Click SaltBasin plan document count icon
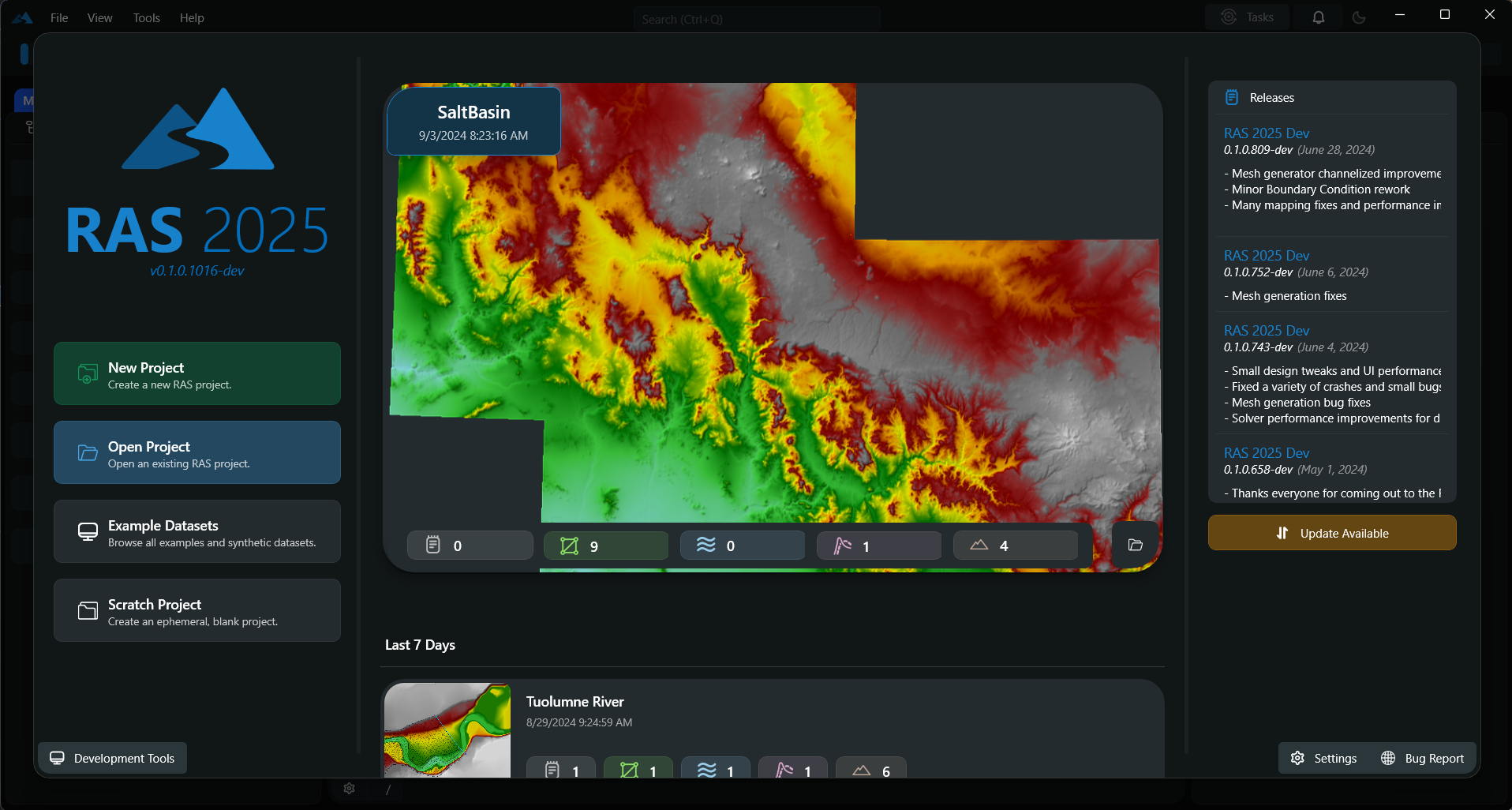Image resolution: width=1512 pixels, height=810 pixels. click(433, 546)
